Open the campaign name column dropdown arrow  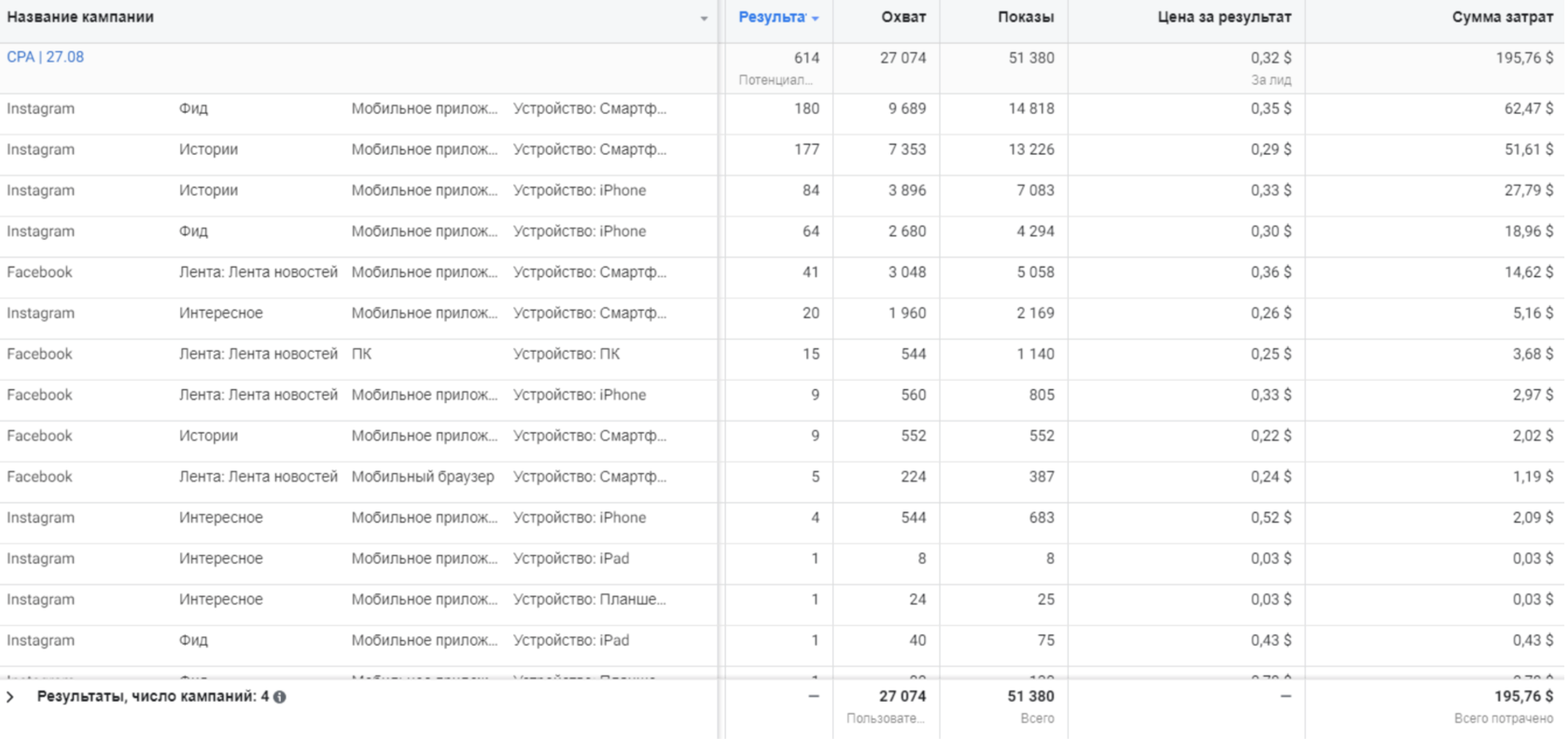point(704,19)
